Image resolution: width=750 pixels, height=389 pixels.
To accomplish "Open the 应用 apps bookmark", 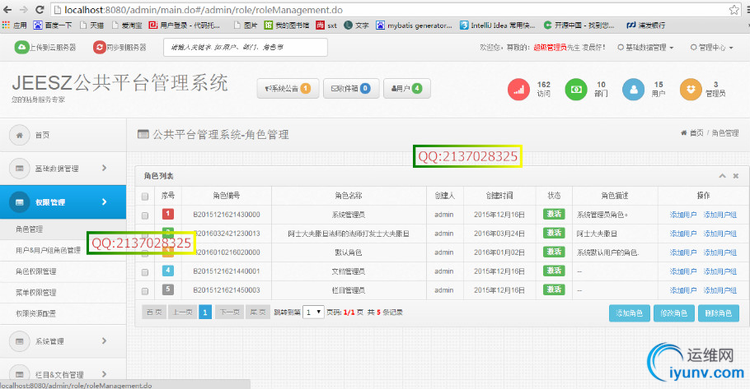I will tap(14, 25).
